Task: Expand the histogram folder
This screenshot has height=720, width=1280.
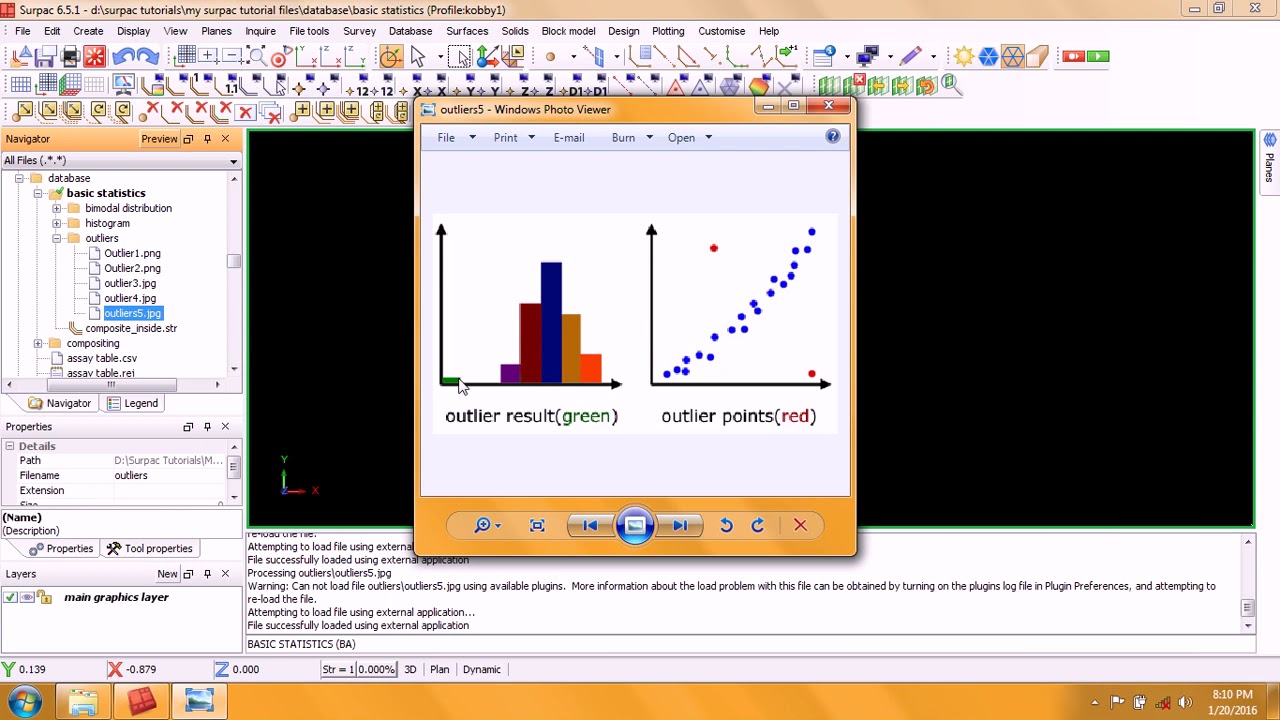Action: (57, 223)
